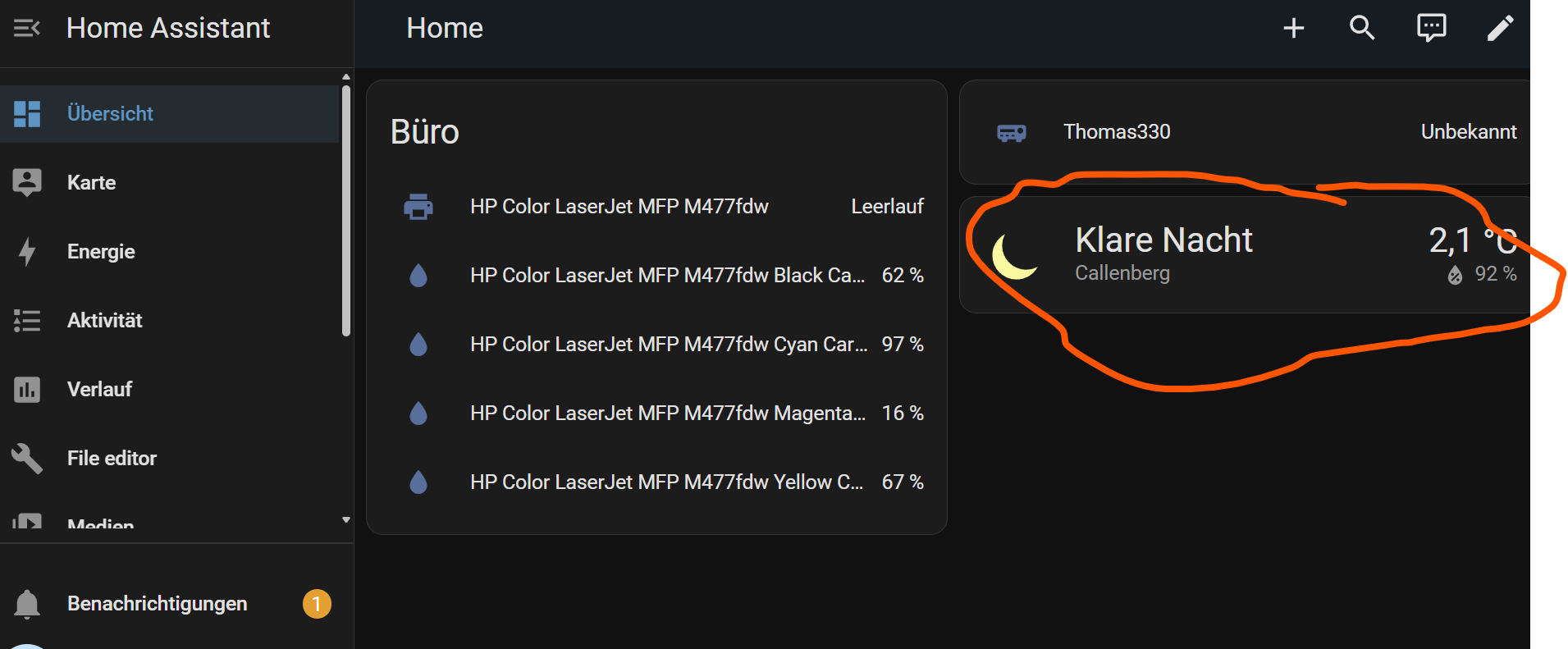Click the plus icon in header
The width and height of the screenshot is (1568, 649).
click(1293, 29)
